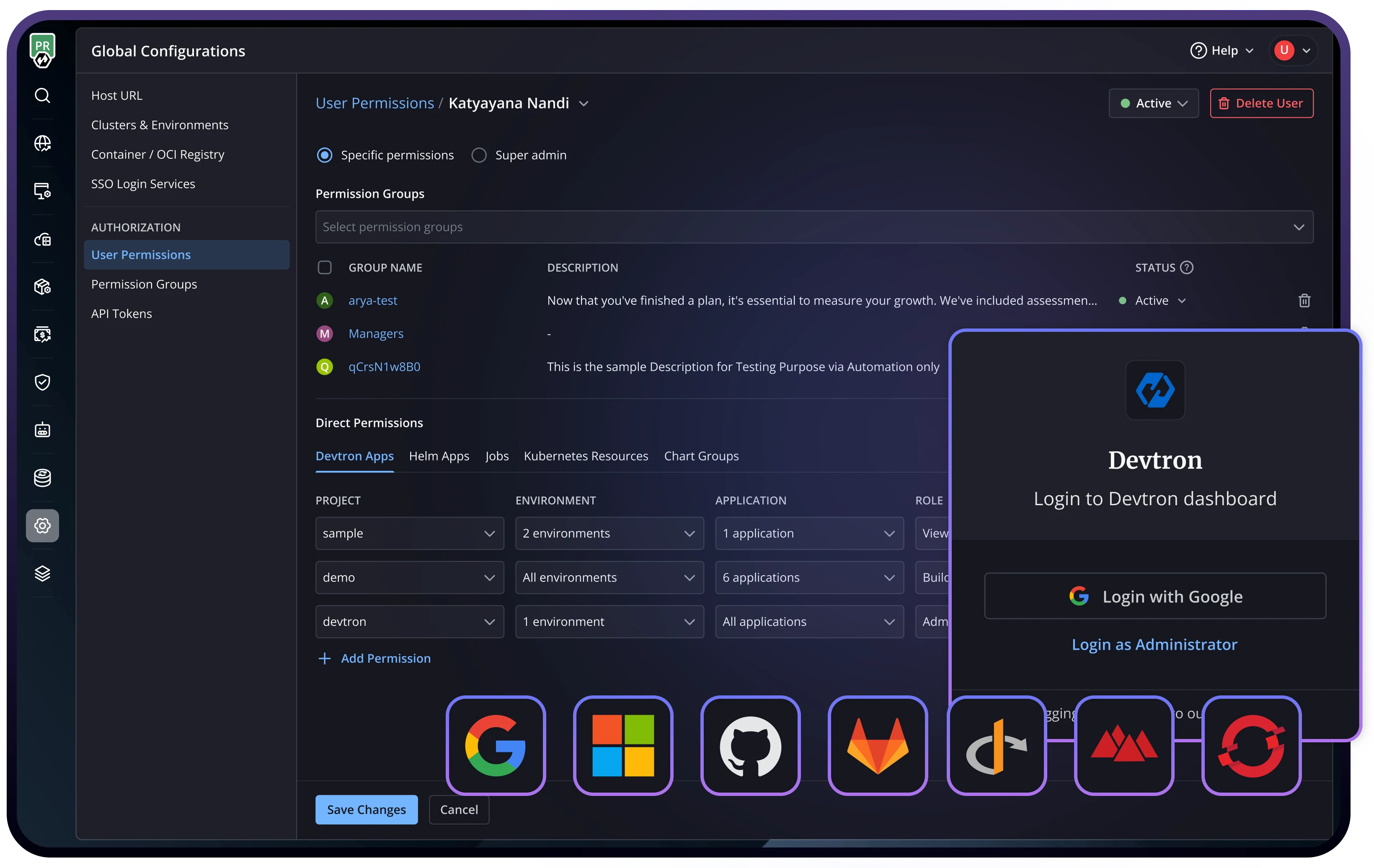This screenshot has height=868, width=1374.
Task: Click the Save Changes button
Action: coord(366,809)
